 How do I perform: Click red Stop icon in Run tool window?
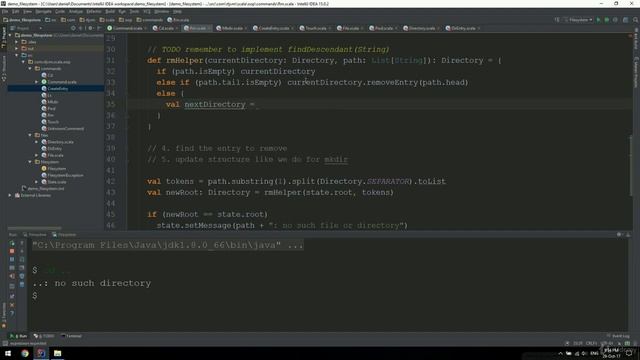tap(12, 251)
